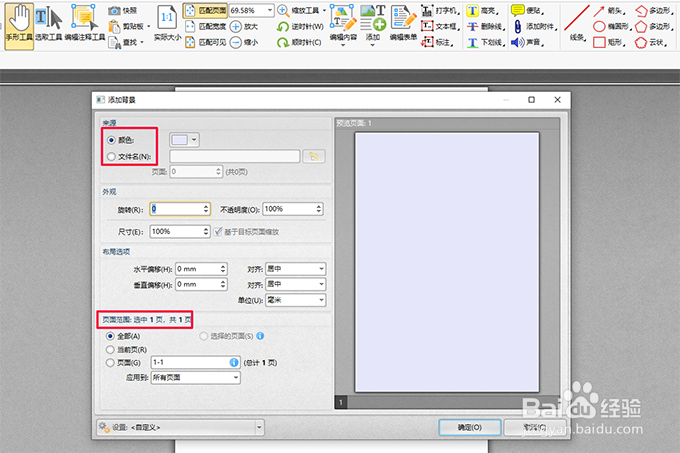This screenshot has height=453, width=680.
Task: Click 添加附件 attach file paperclip
Action: pos(534,26)
